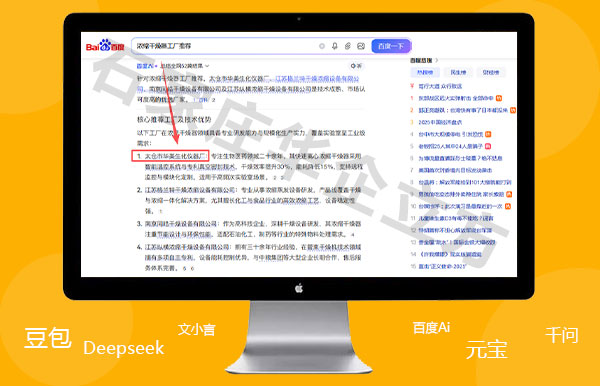Image resolution: width=600 pixels, height=386 pixels.
Task: Click the orange hot badge beside rank 2 item
Action: [x=513, y=110]
